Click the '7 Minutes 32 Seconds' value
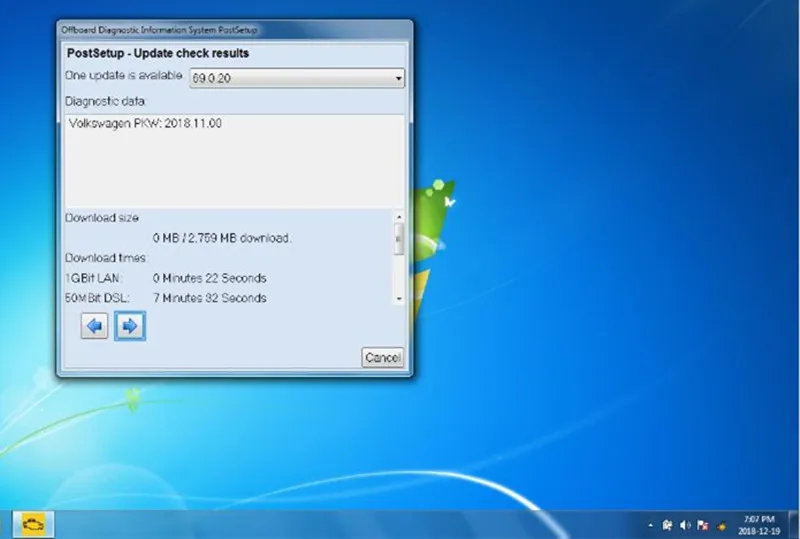Screen dimensions: 800x539 210,298
